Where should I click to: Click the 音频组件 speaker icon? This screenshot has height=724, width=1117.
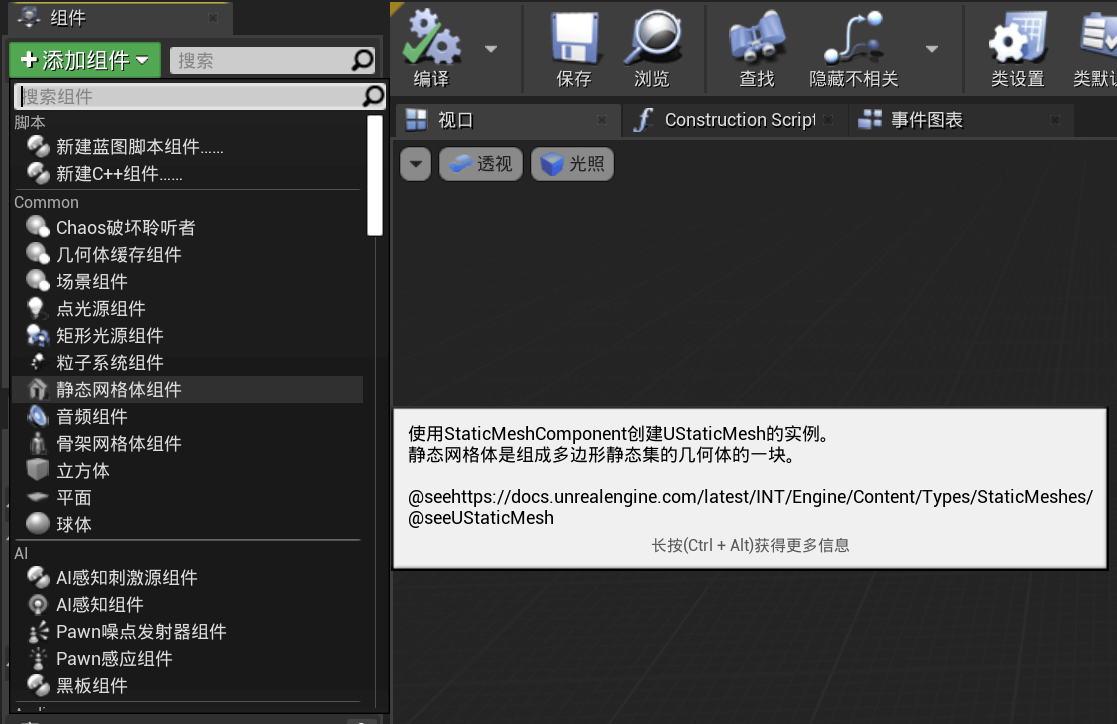click(37, 416)
